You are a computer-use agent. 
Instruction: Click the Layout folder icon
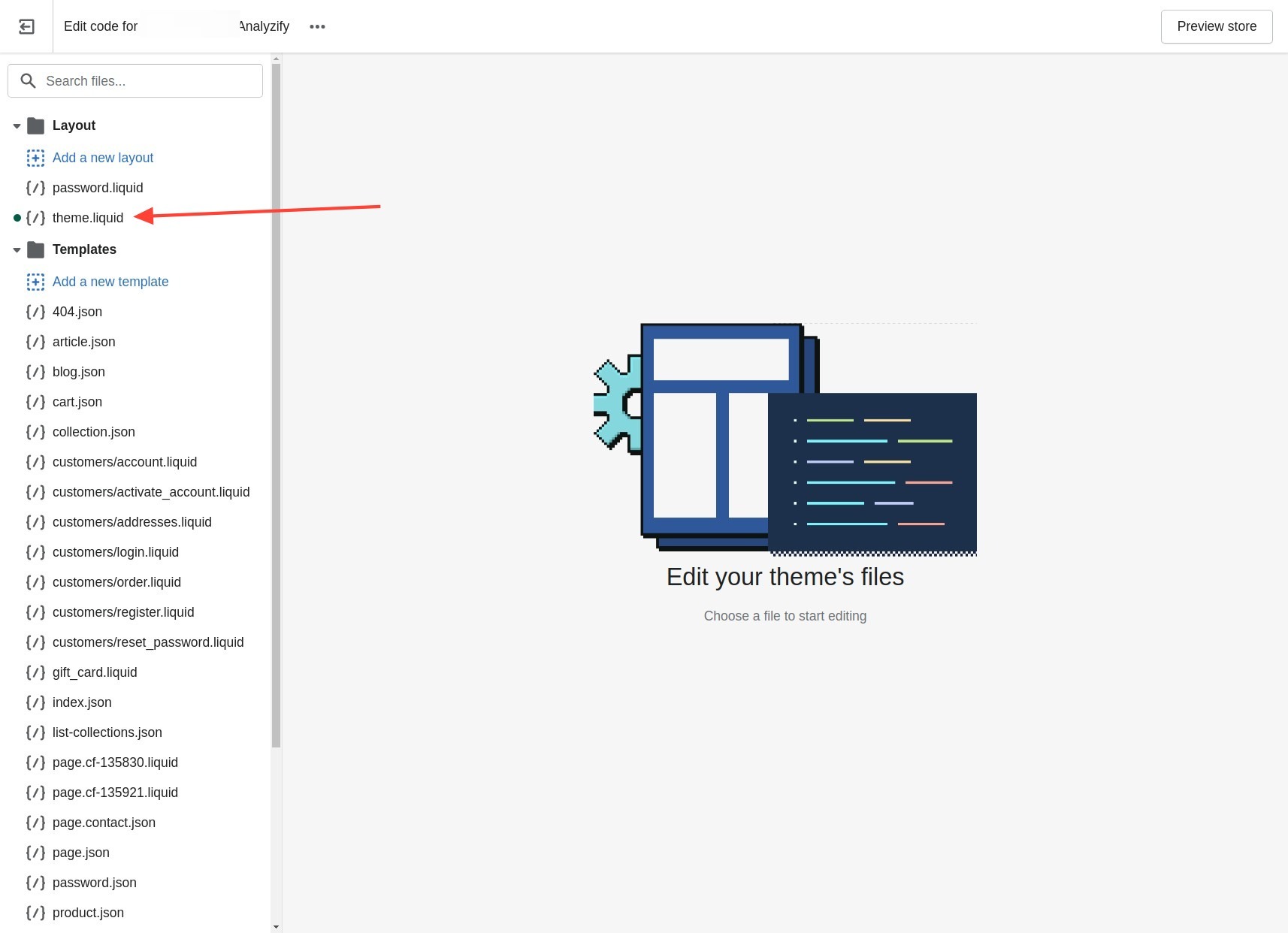(x=35, y=125)
